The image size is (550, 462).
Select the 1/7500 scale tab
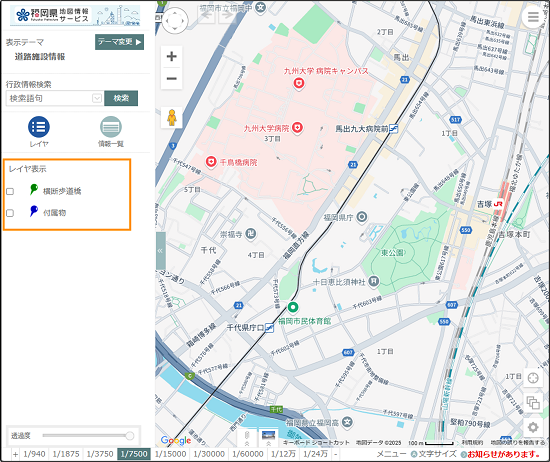[134, 454]
